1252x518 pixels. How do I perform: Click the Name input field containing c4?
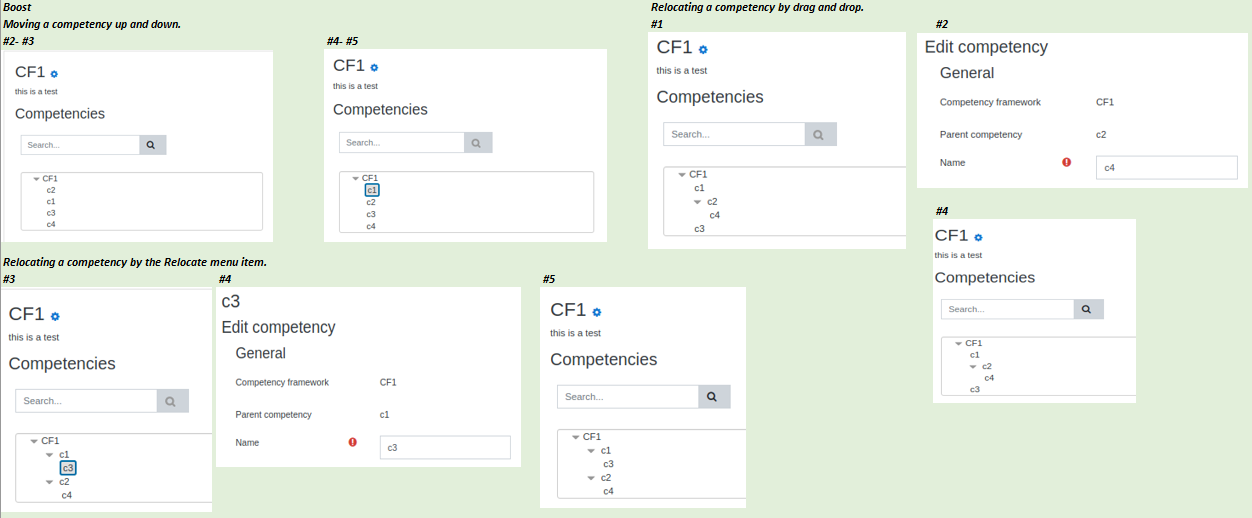coord(1167,168)
